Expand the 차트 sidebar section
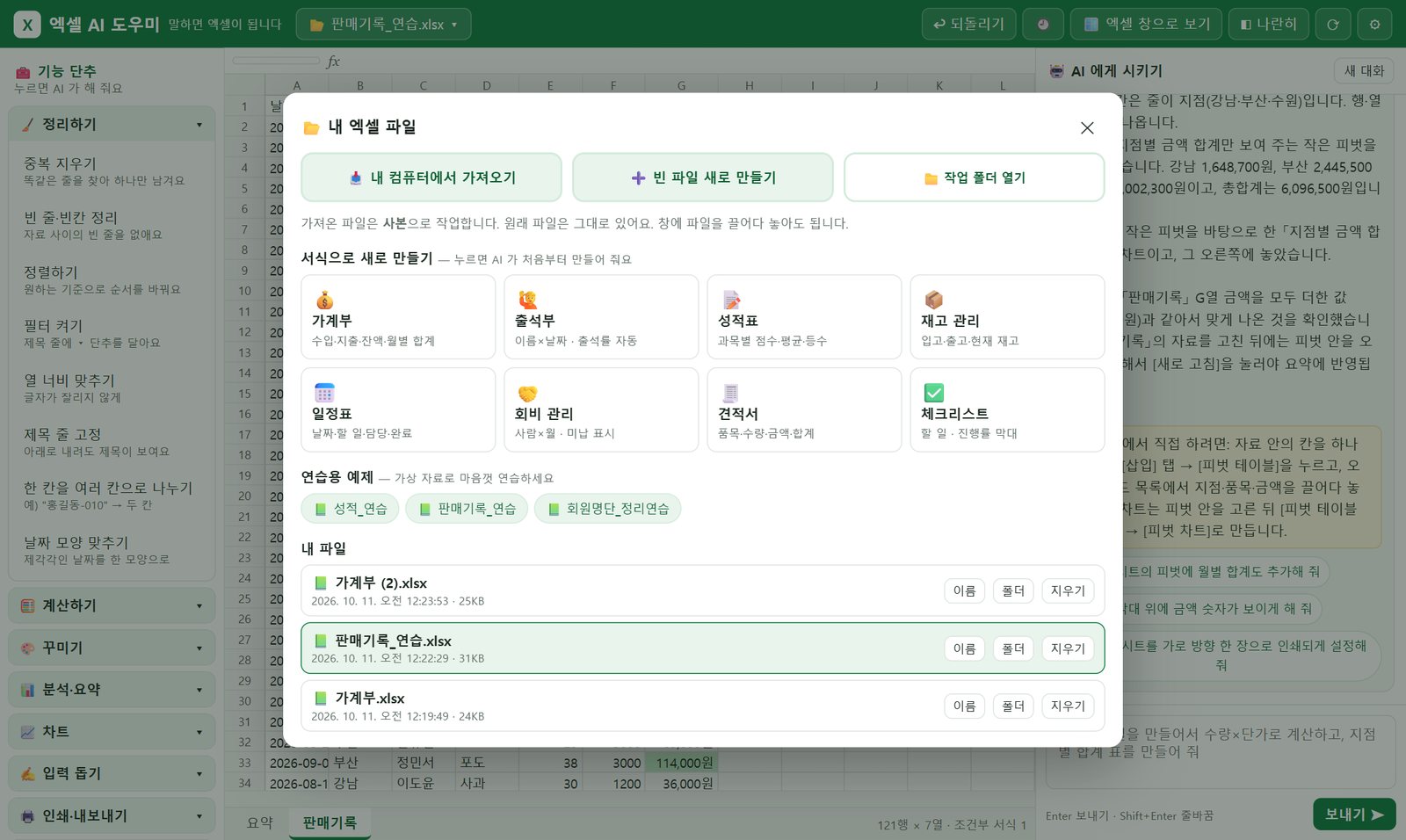The width and height of the screenshot is (1406, 840). [112, 732]
